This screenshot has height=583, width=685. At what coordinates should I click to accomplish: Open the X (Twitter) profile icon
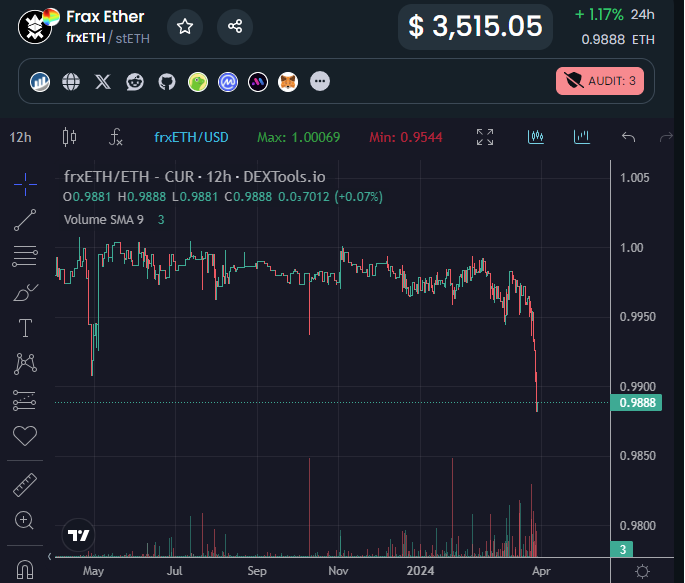click(x=103, y=82)
